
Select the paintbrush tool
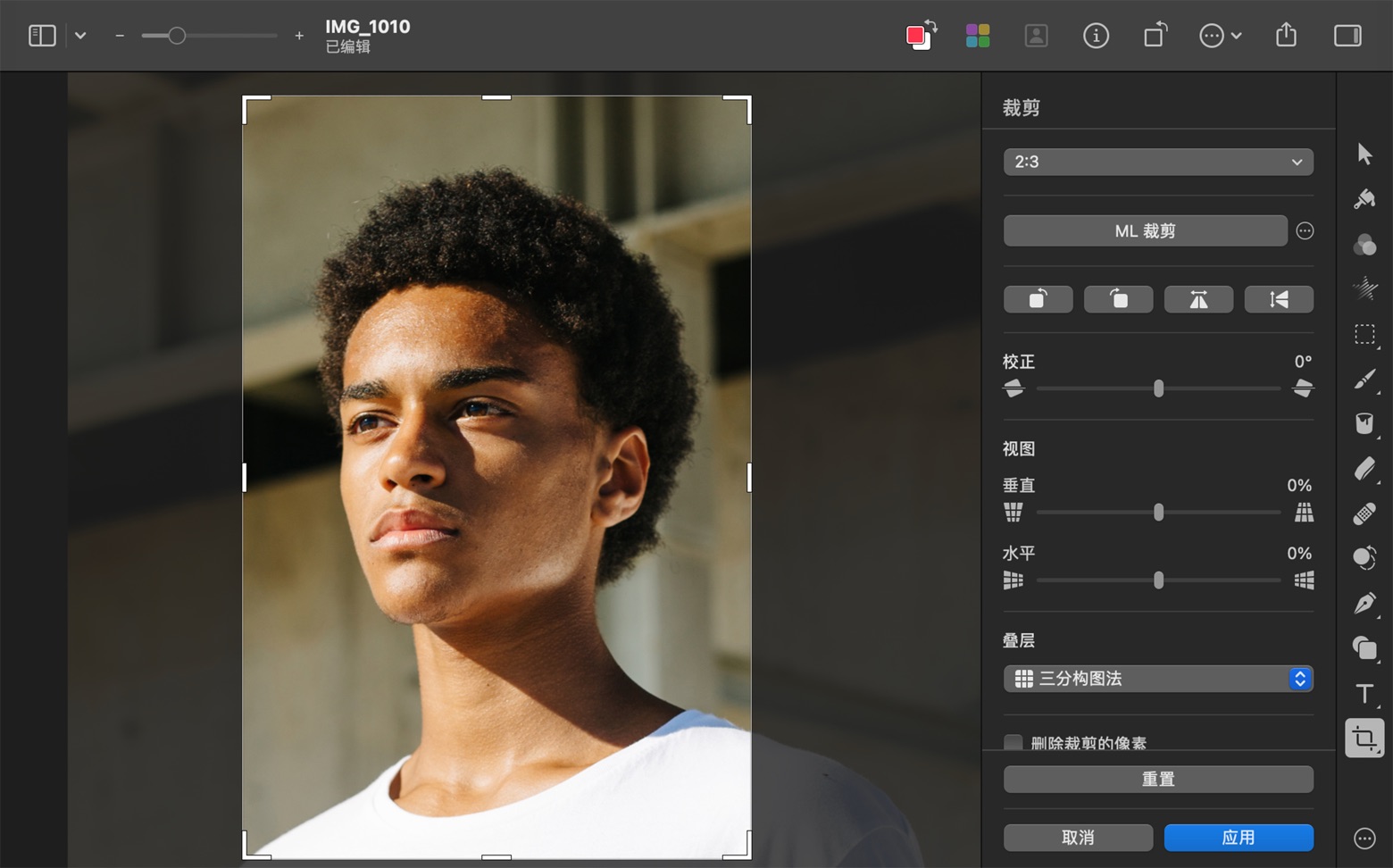point(1364,379)
